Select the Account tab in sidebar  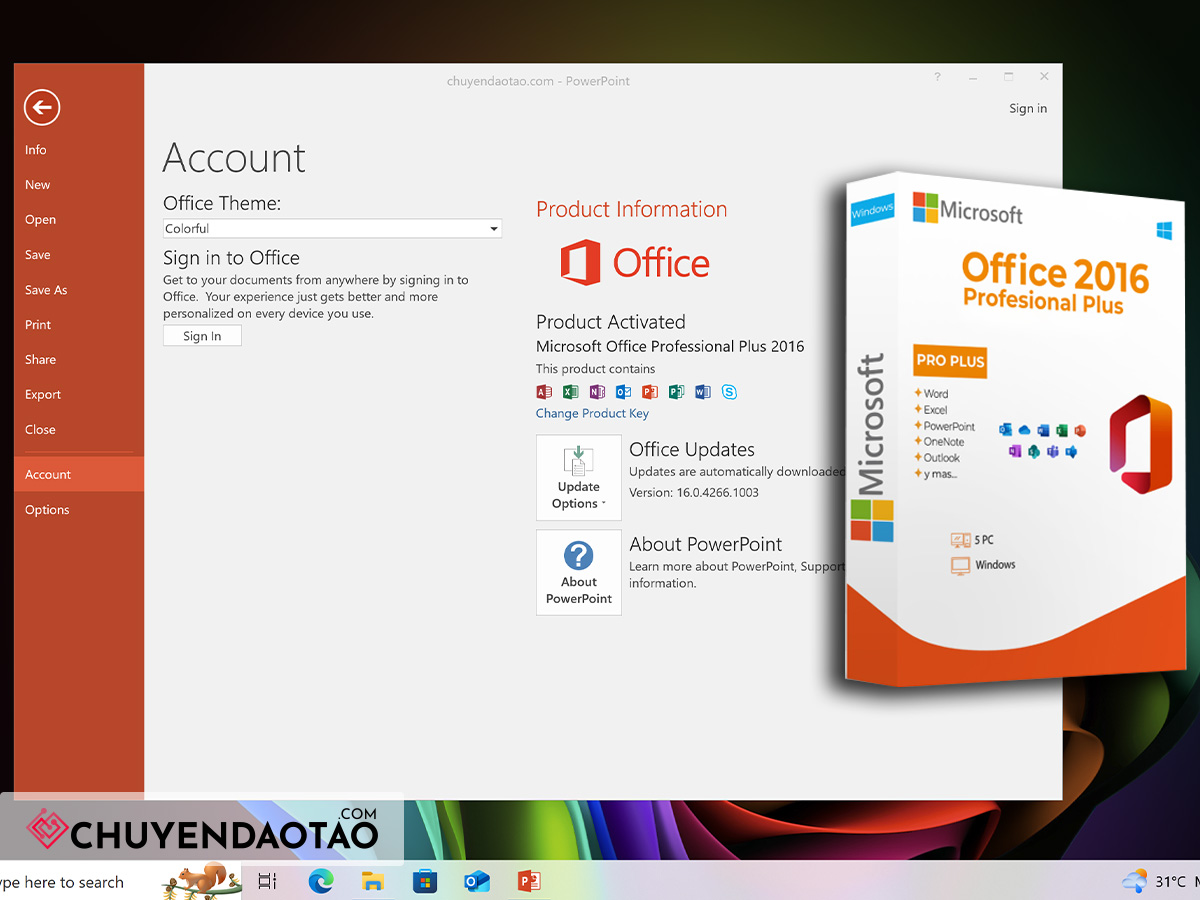pos(79,475)
